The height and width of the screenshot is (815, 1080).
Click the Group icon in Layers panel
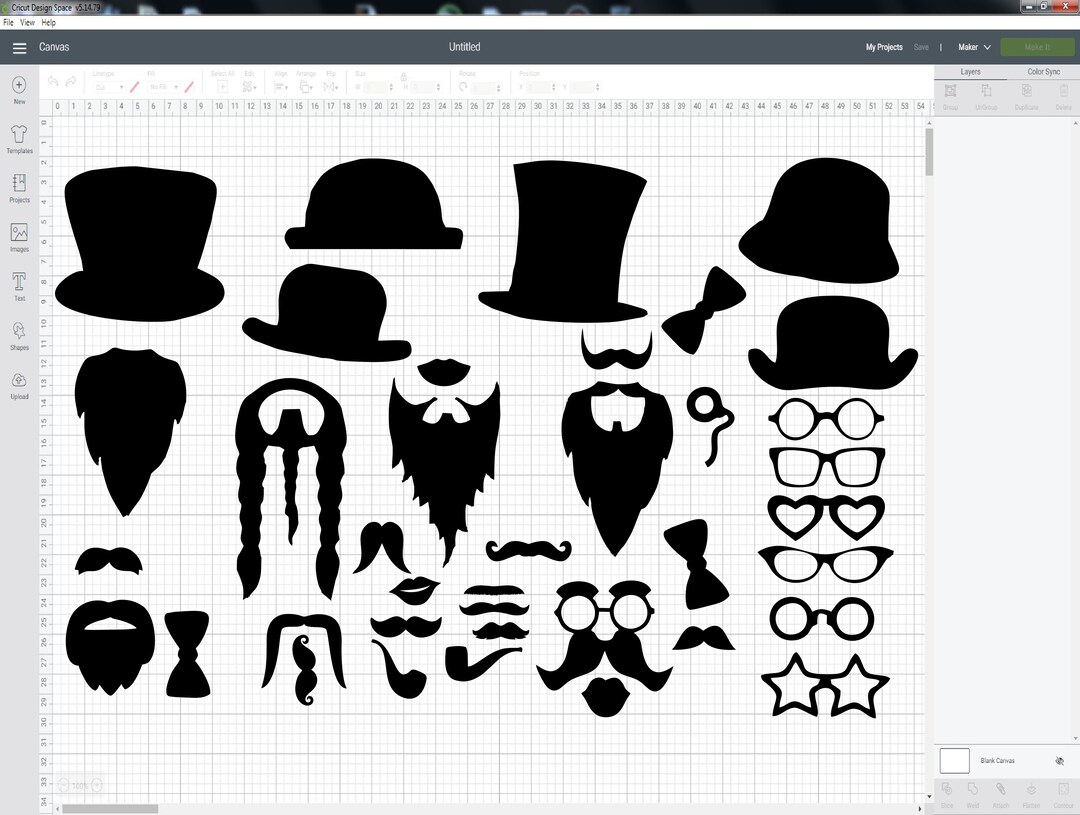[949, 92]
